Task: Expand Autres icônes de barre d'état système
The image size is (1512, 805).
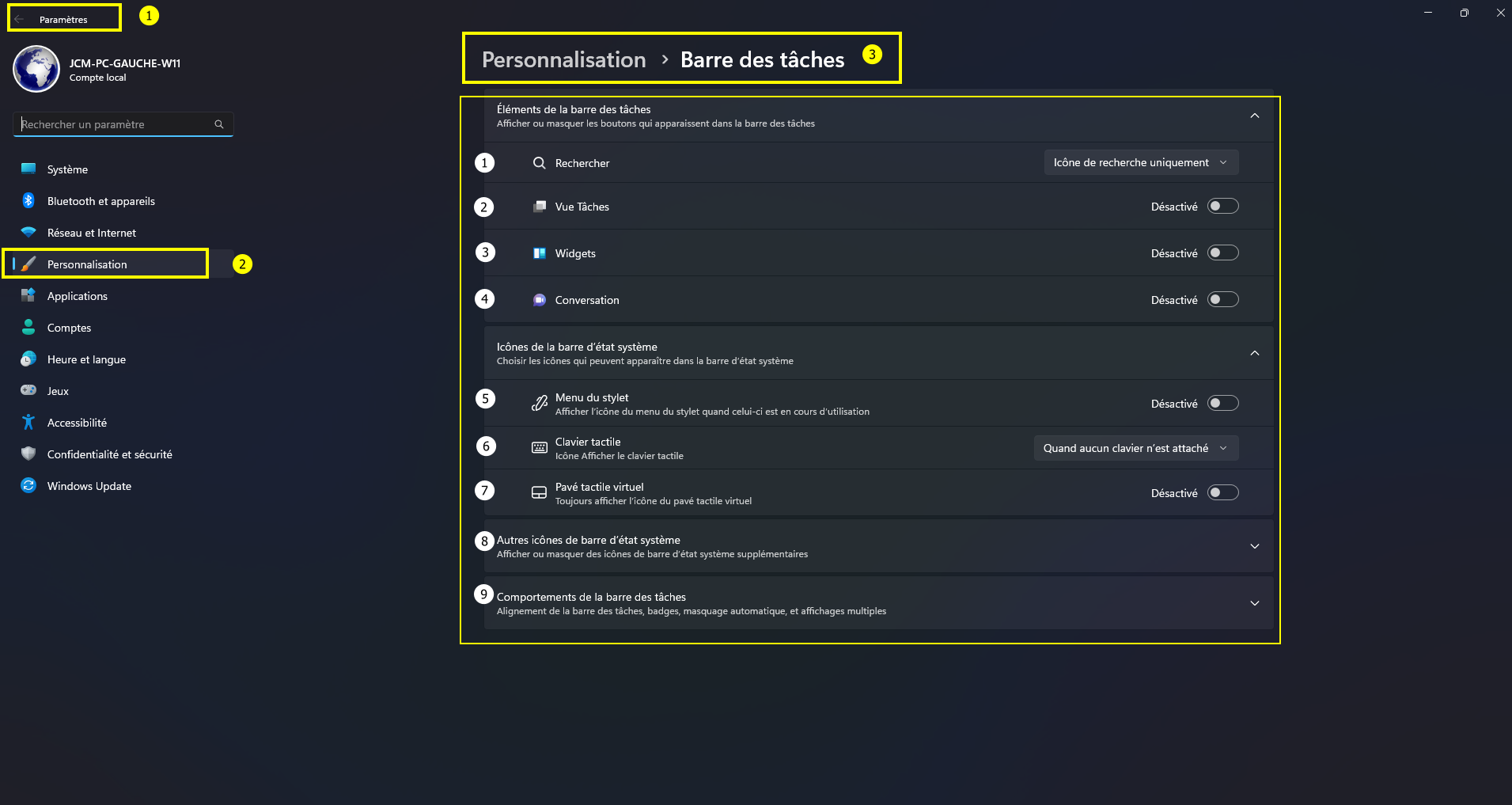Action: tap(1254, 546)
